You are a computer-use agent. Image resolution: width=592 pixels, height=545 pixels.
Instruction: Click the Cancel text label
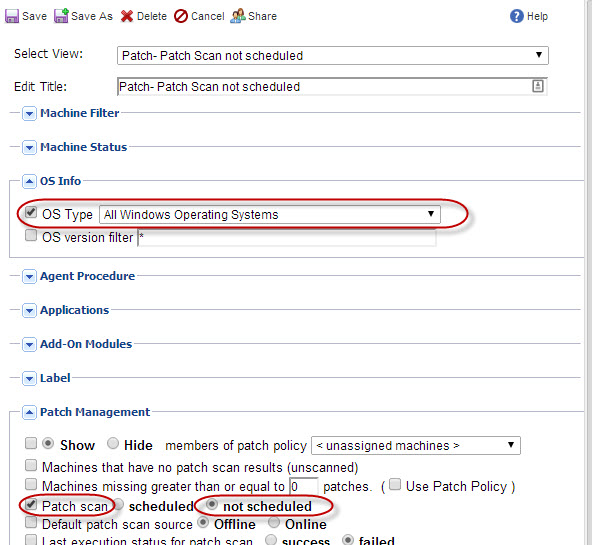point(208,16)
